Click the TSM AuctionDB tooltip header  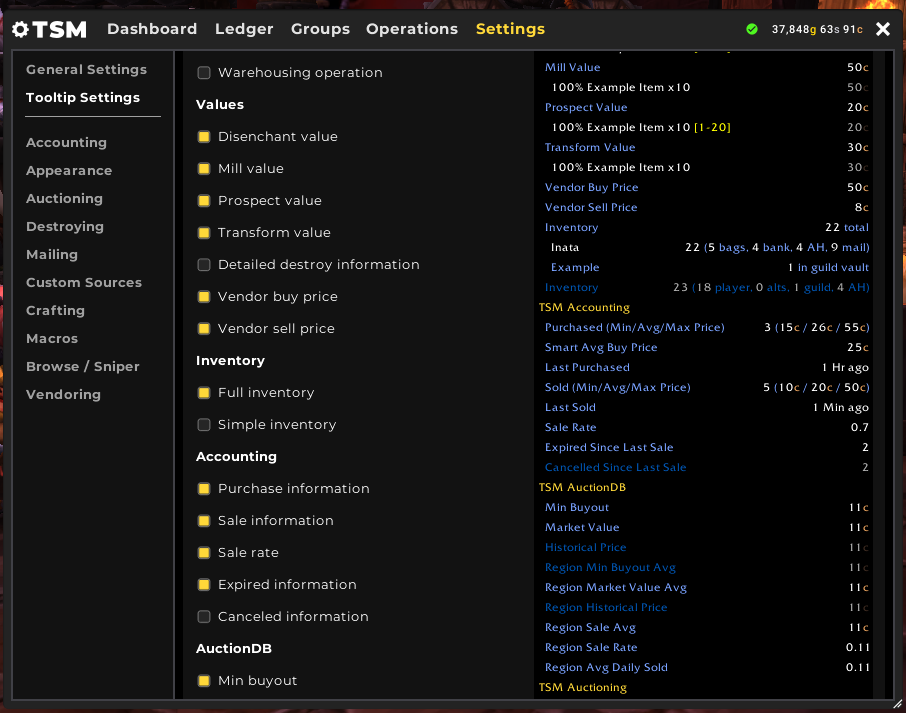coord(582,487)
